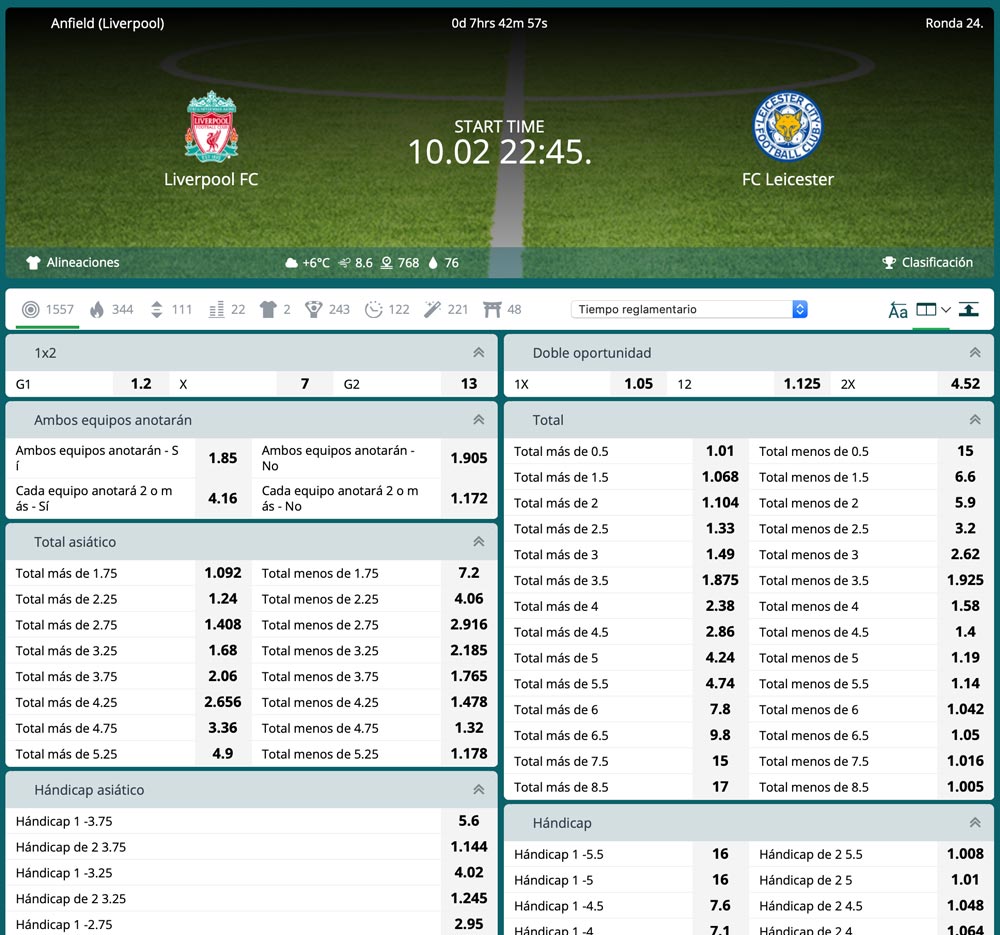Pick Total menos de 2.5 at 3.2
Screen dimensions: 1000x935
965,529
